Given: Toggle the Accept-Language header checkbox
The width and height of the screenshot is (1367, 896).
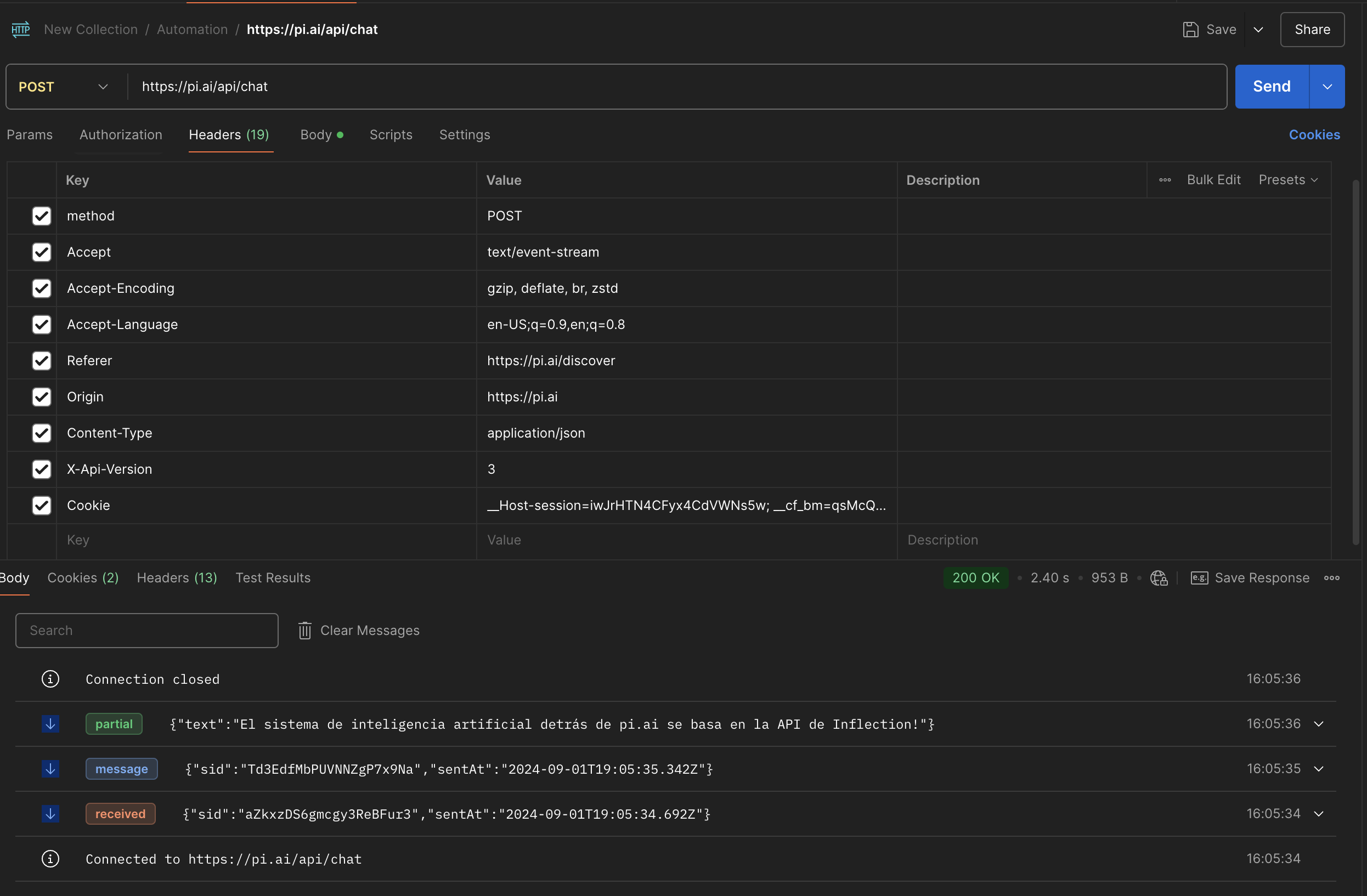Looking at the screenshot, I should tap(41, 324).
